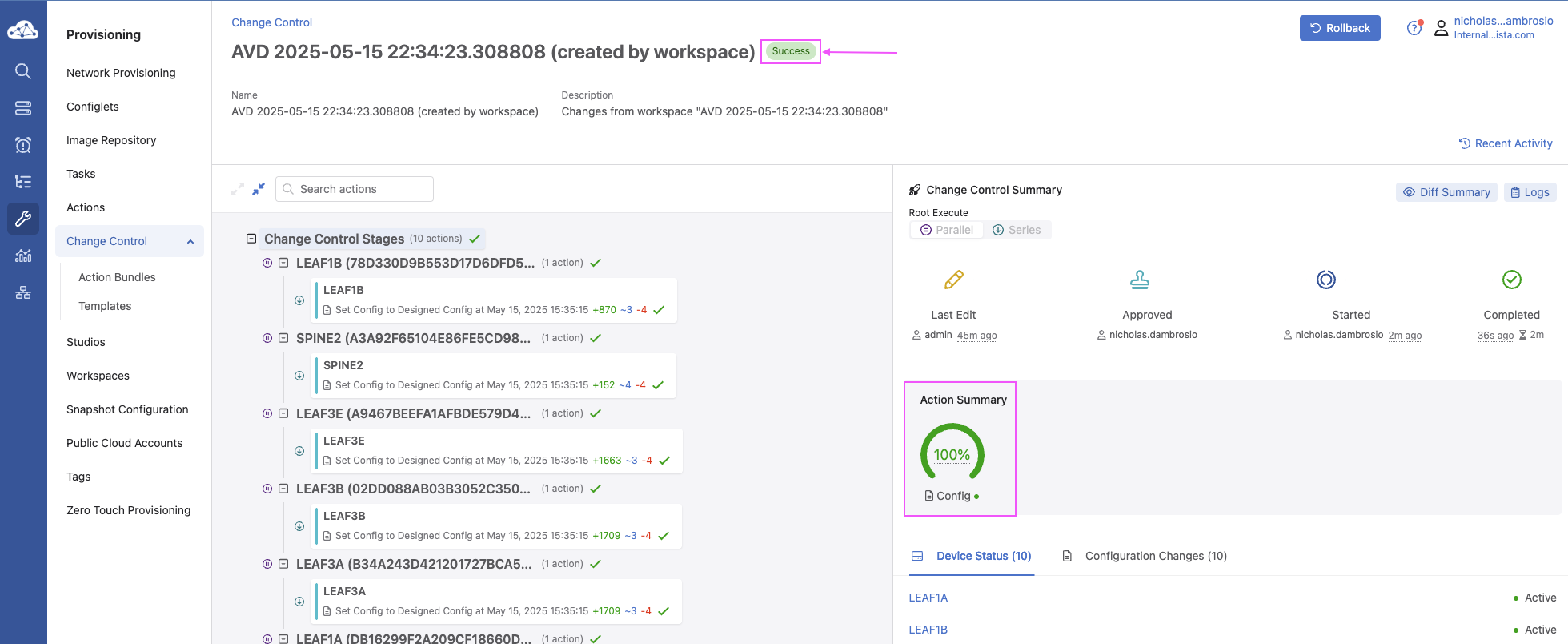
Task: Open the Devices icon in left rail
Action: pyautogui.click(x=23, y=108)
